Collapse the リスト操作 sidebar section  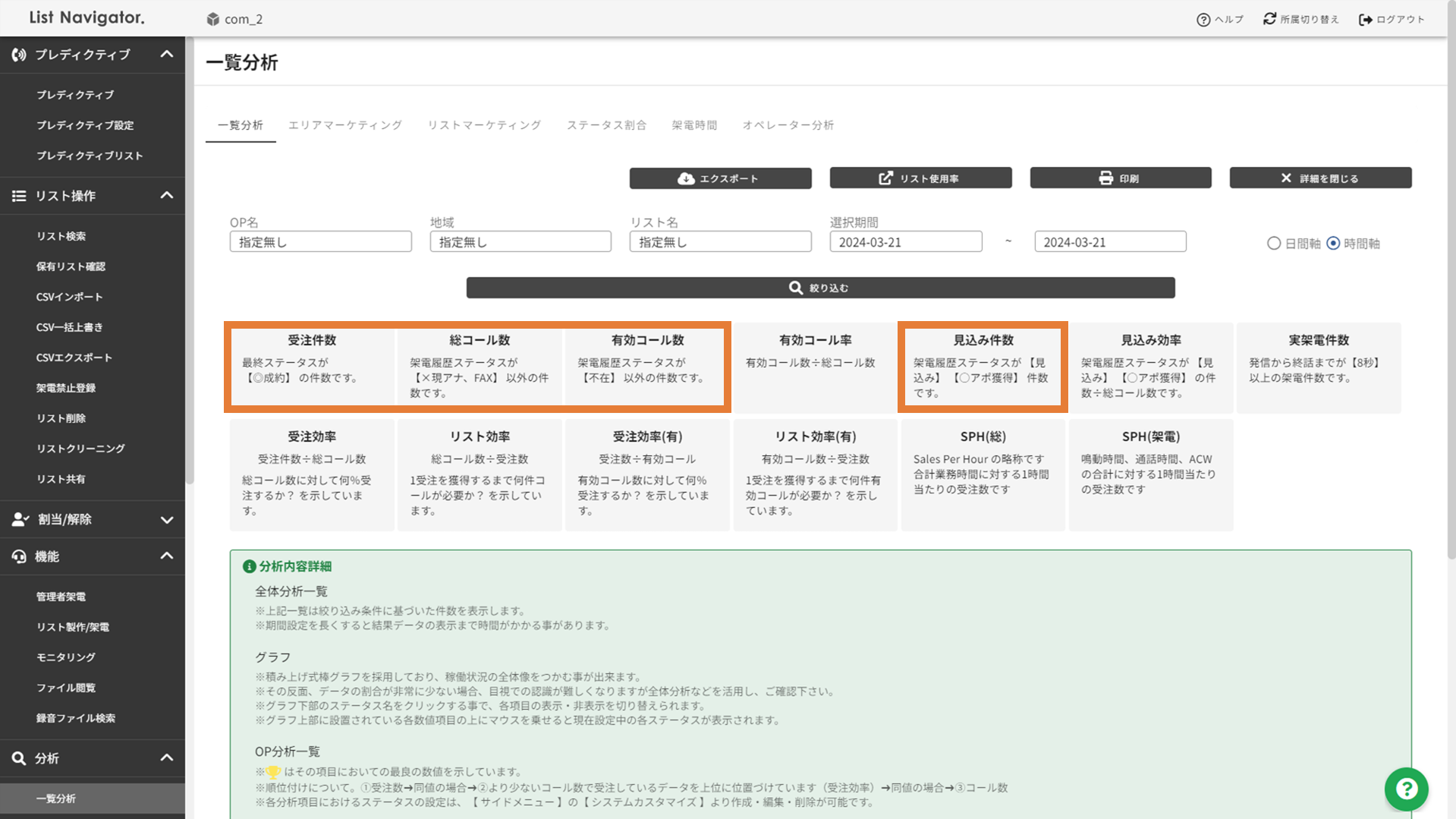coord(167,196)
